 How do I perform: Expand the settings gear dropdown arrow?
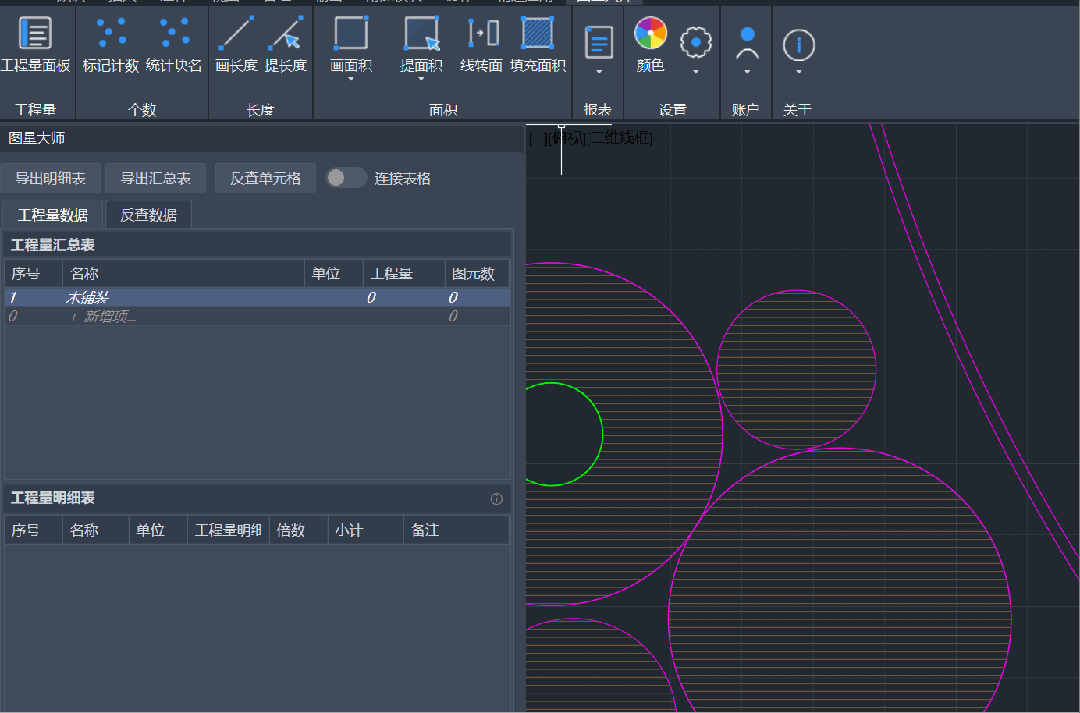[696, 72]
